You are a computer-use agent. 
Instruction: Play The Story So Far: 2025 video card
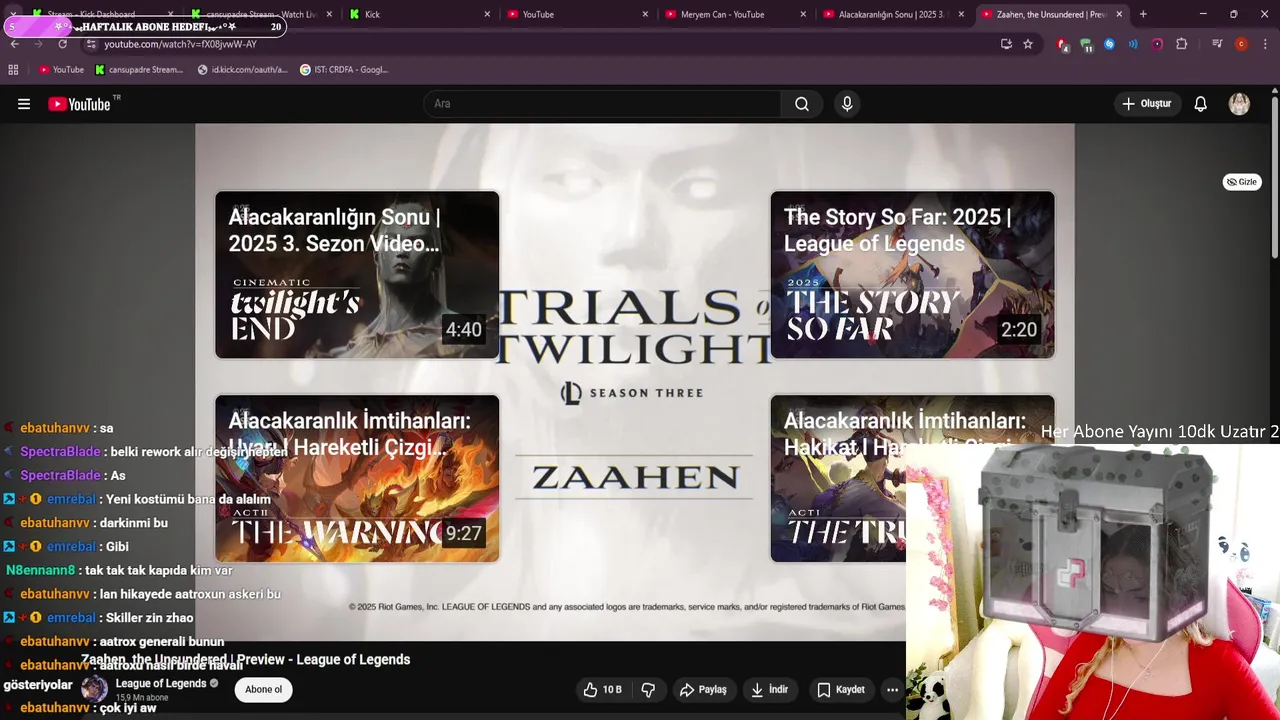(912, 275)
